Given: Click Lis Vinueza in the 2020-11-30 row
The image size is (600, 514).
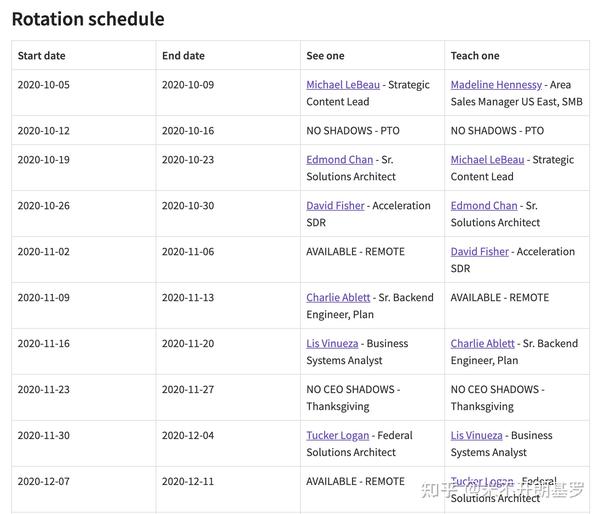Looking at the screenshot, I should [477, 436].
